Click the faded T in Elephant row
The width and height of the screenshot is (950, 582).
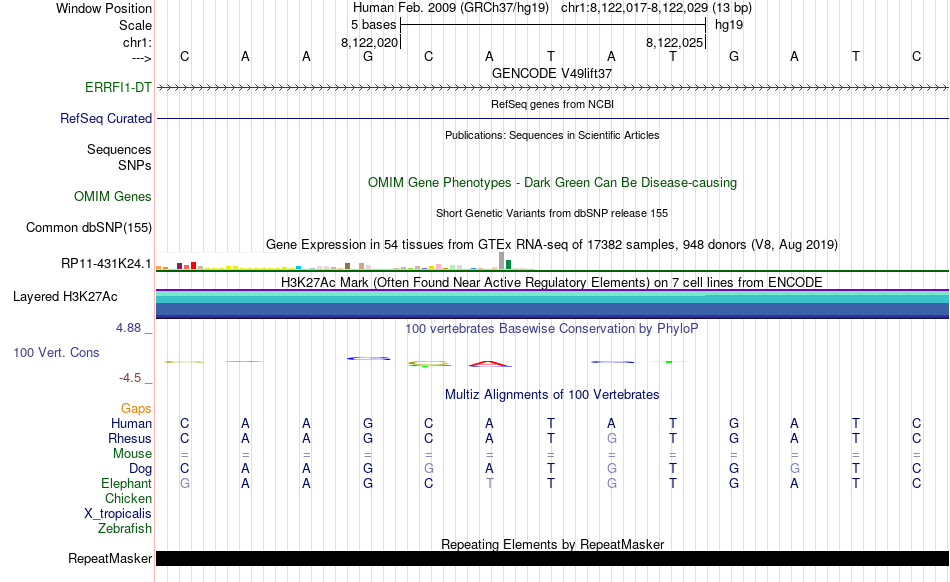coord(490,483)
